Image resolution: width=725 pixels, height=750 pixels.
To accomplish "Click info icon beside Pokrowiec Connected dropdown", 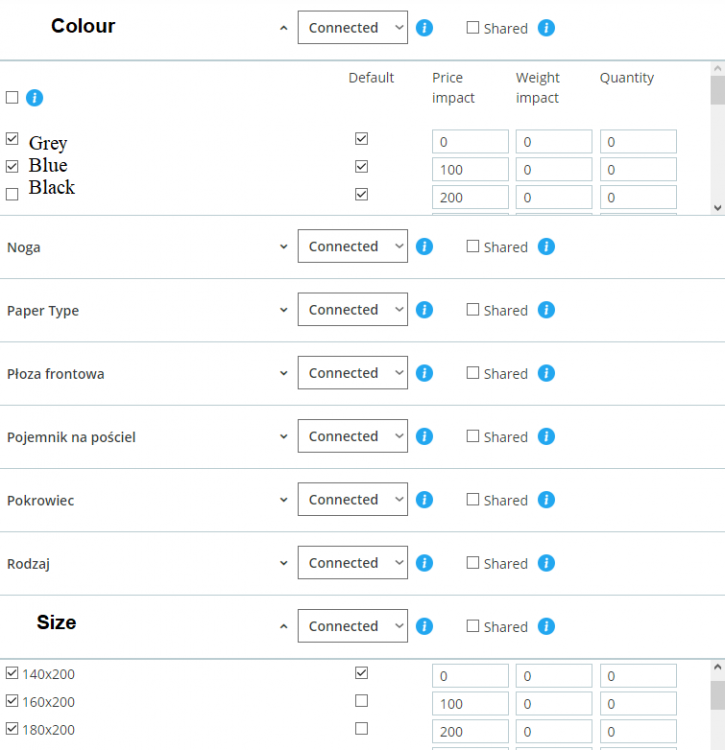I will [x=424, y=500].
